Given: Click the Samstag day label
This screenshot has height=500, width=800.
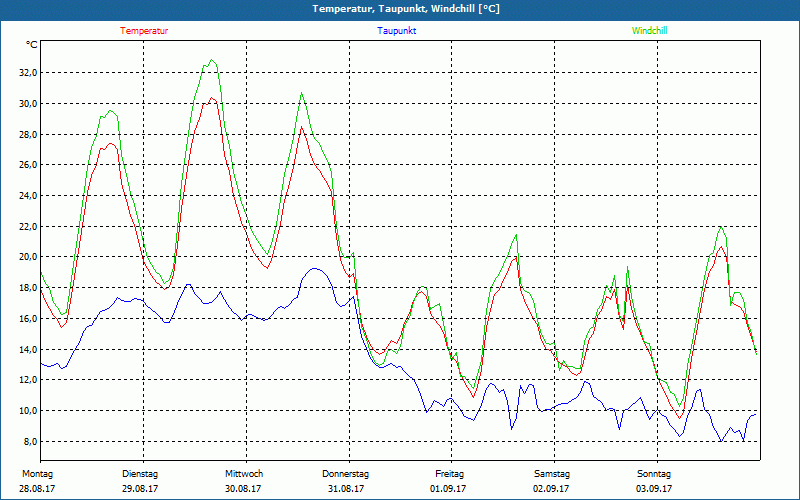Looking at the screenshot, I should click(552, 474).
